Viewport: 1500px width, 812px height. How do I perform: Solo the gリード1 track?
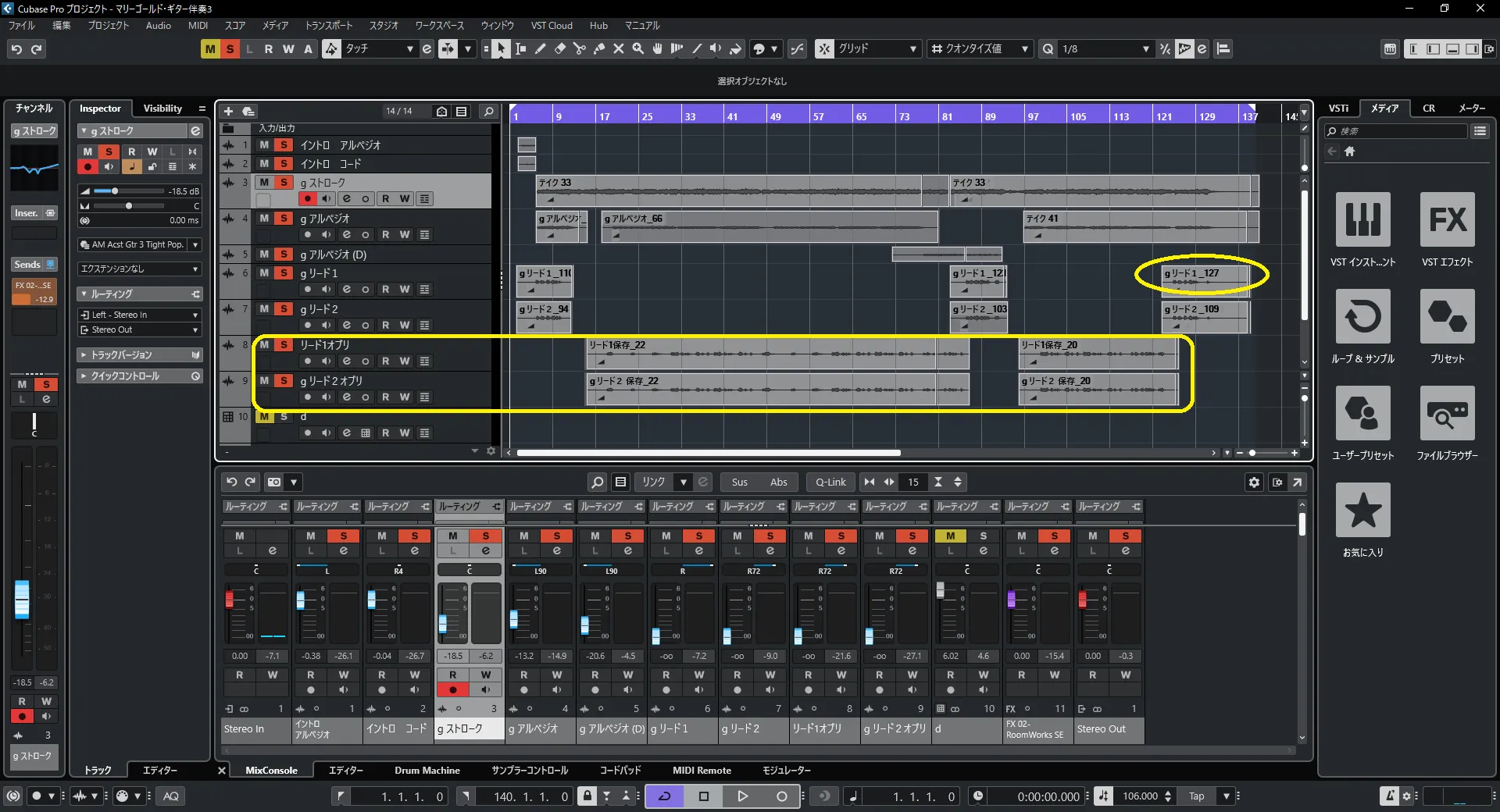click(284, 273)
